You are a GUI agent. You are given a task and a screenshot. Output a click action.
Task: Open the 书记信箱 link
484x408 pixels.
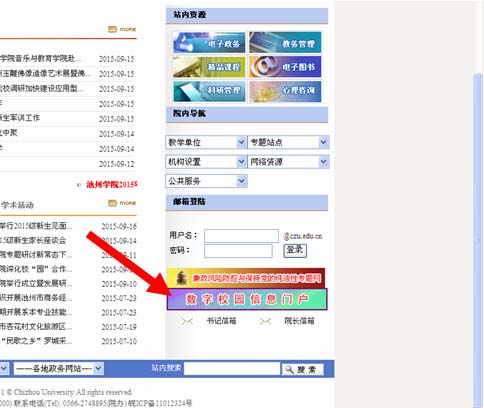tap(221, 321)
